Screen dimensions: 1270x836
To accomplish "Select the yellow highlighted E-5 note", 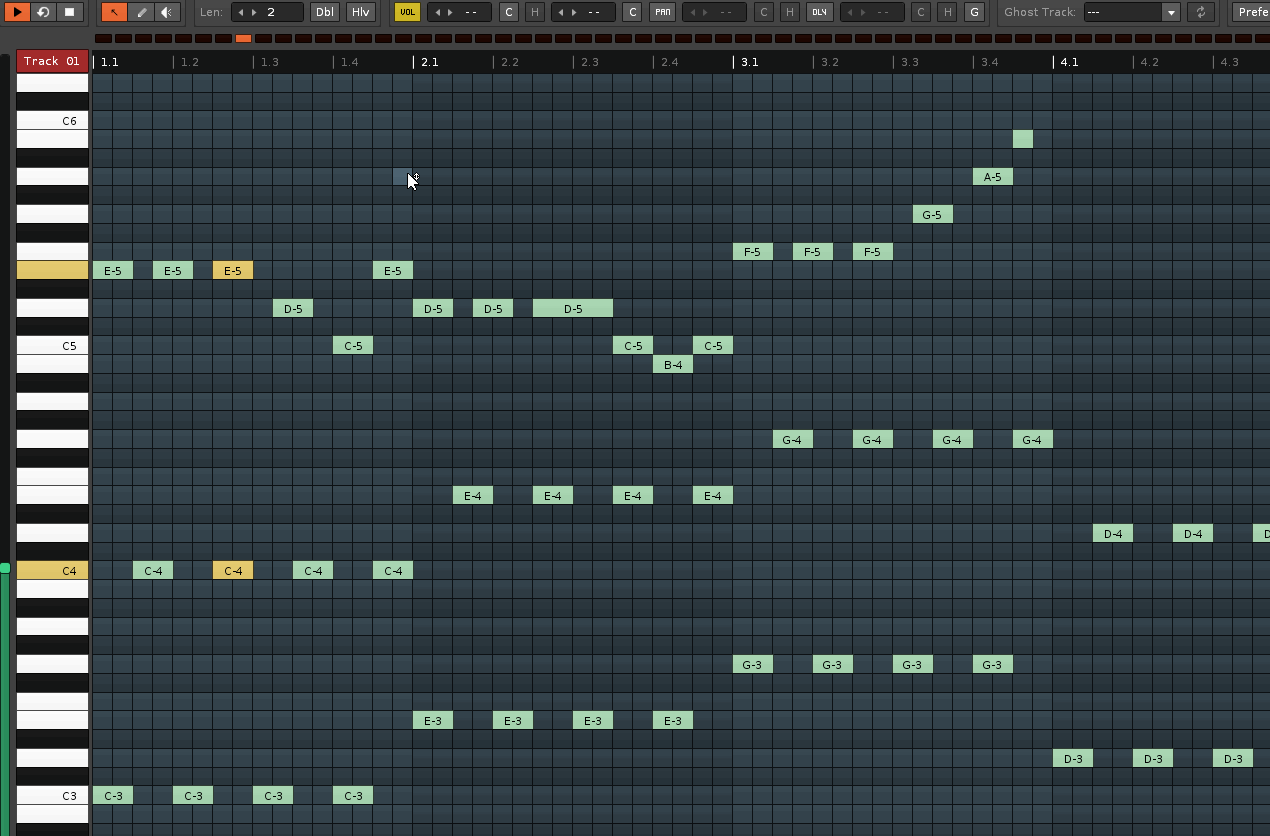I will (233, 271).
